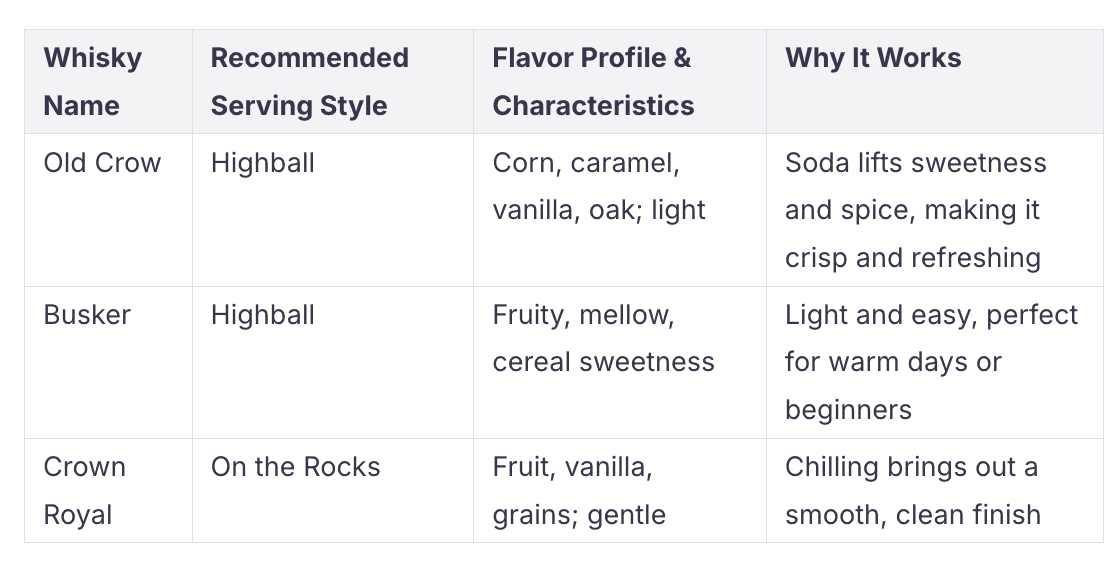1108x566 pixels.
Task: Click the Old Crow cell
Action: pos(108,210)
